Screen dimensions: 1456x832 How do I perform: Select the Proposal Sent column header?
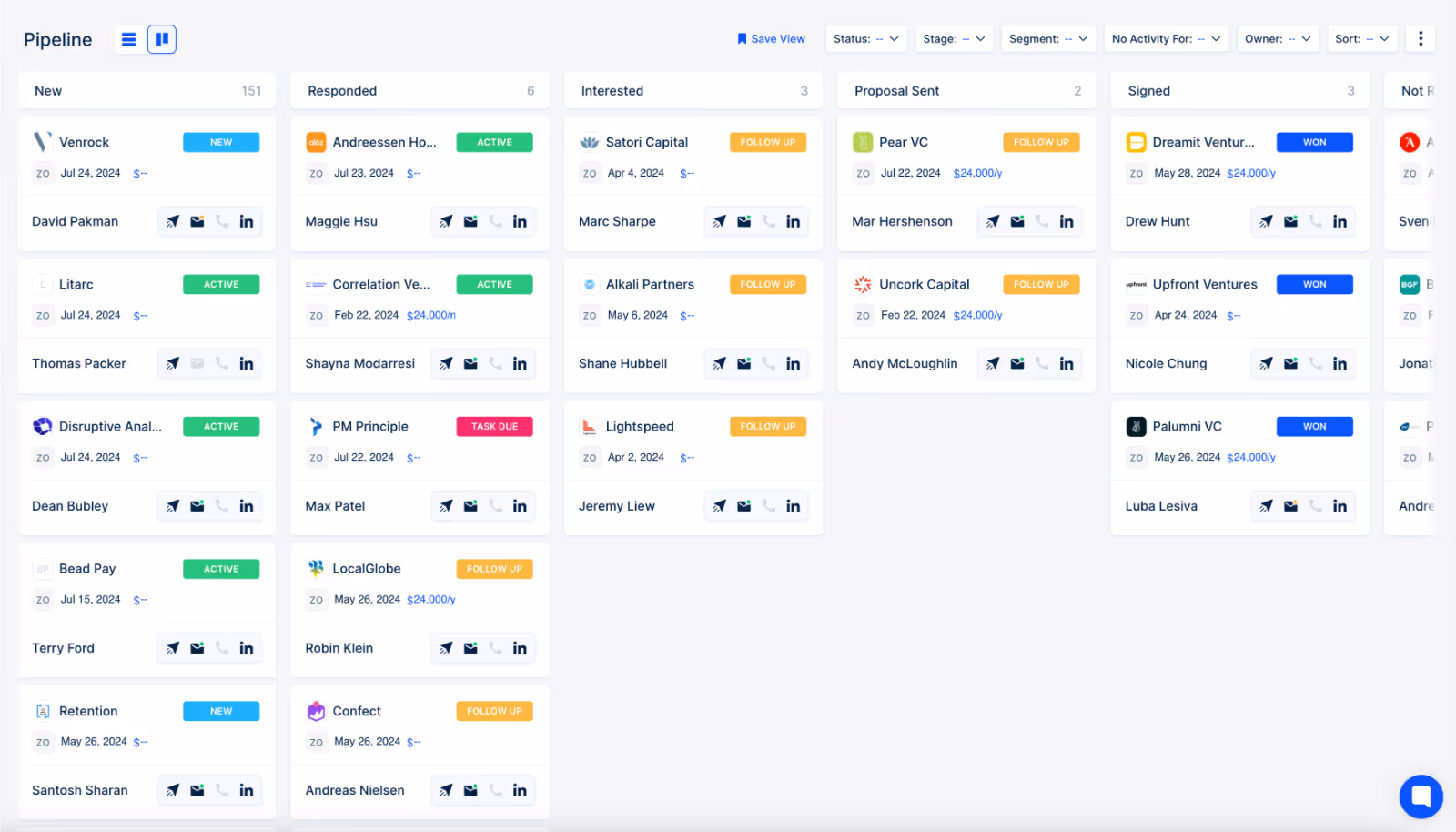tap(966, 91)
